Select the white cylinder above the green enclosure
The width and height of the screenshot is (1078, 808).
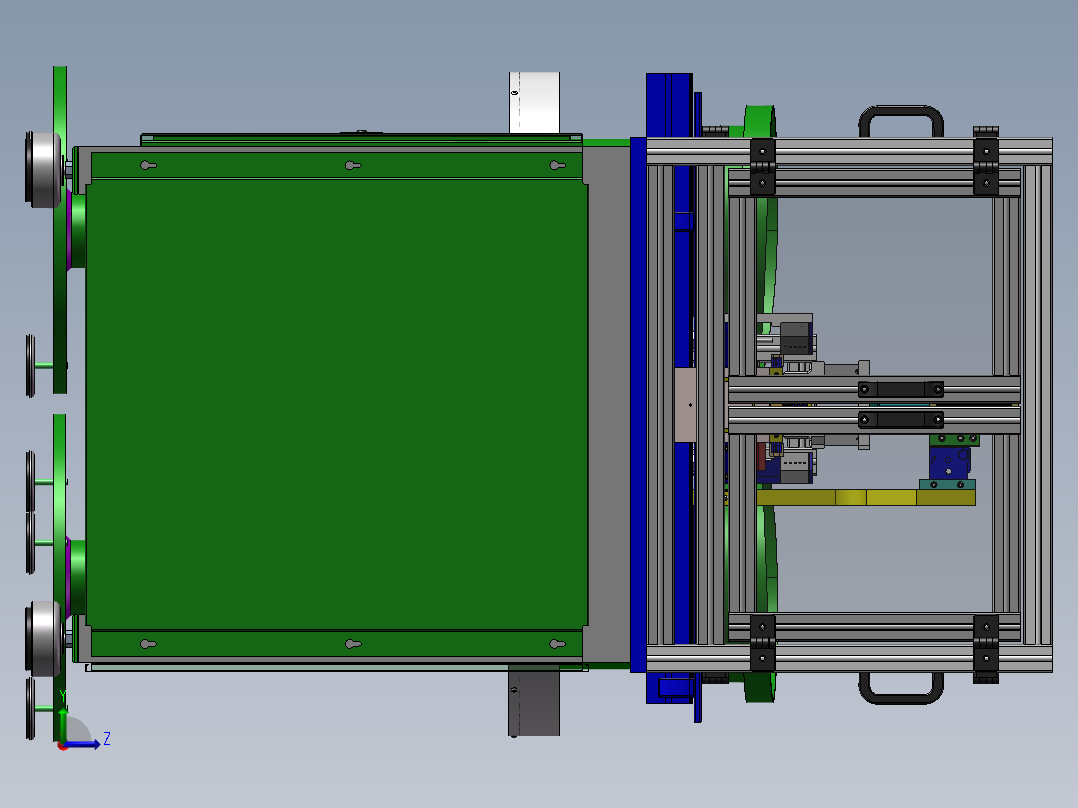[534, 102]
